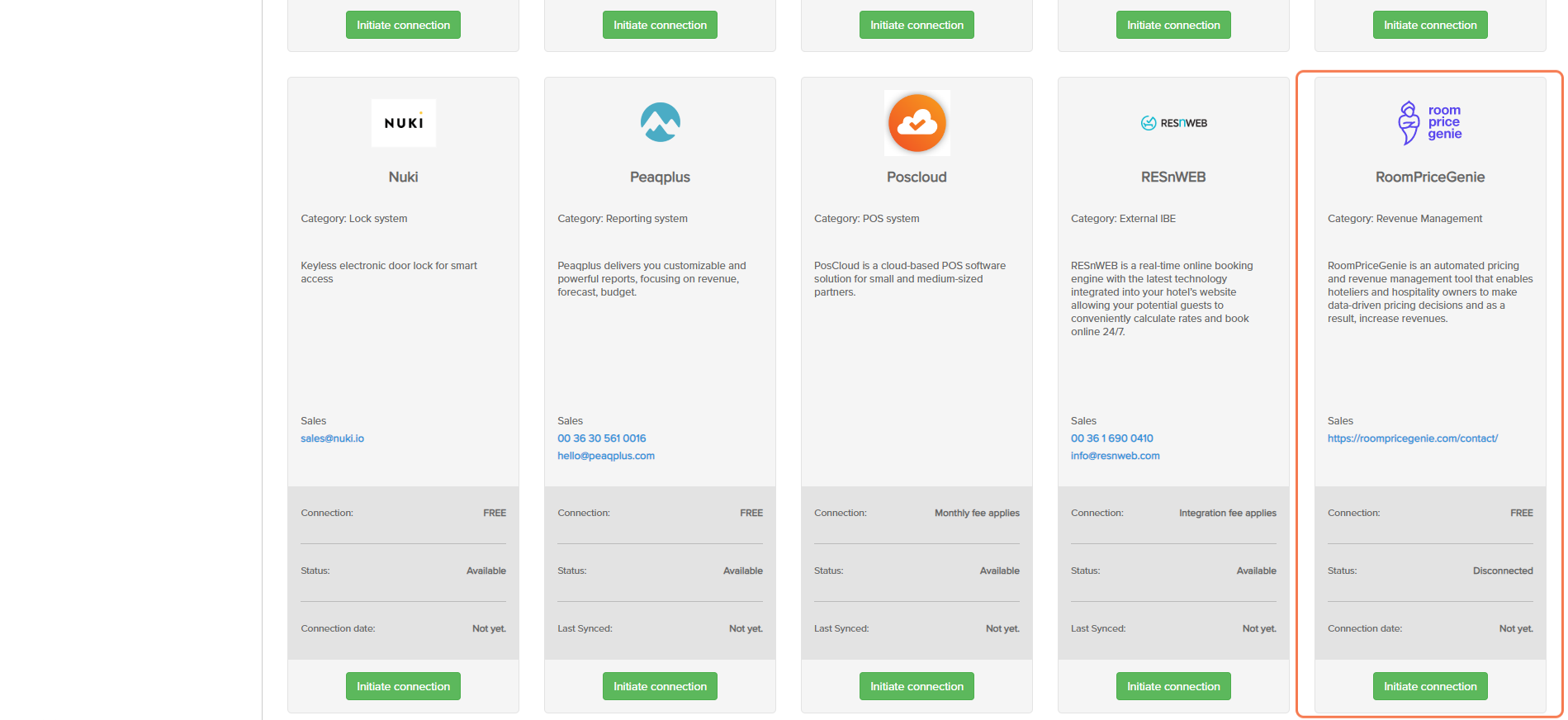The width and height of the screenshot is (1568, 720).
Task: Click the 'Keyless electronic door lock' description
Action: 389,272
